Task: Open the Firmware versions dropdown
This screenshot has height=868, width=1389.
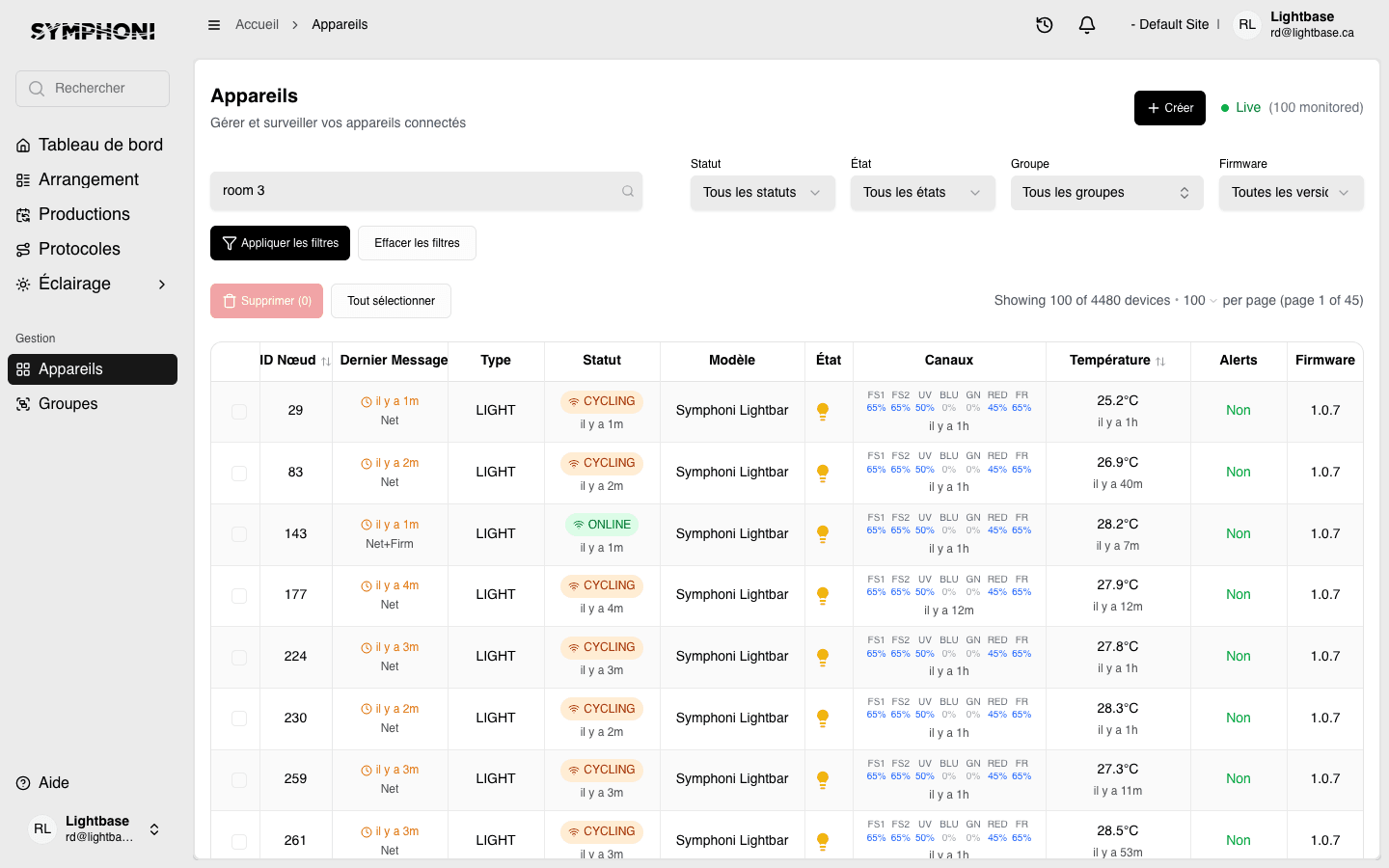Action: (1291, 192)
